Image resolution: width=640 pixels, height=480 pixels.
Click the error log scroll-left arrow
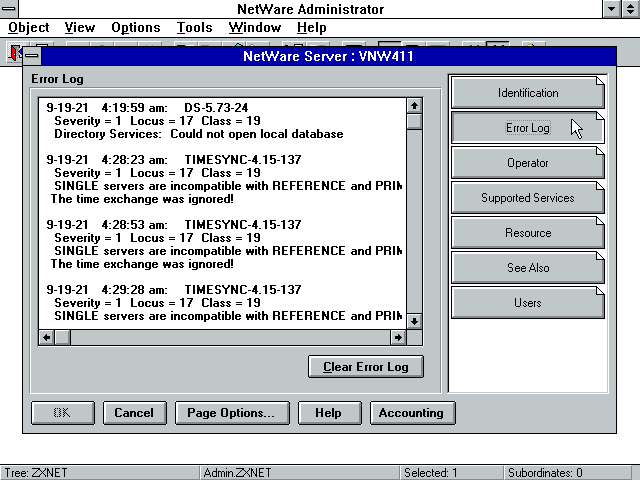tap(47, 338)
